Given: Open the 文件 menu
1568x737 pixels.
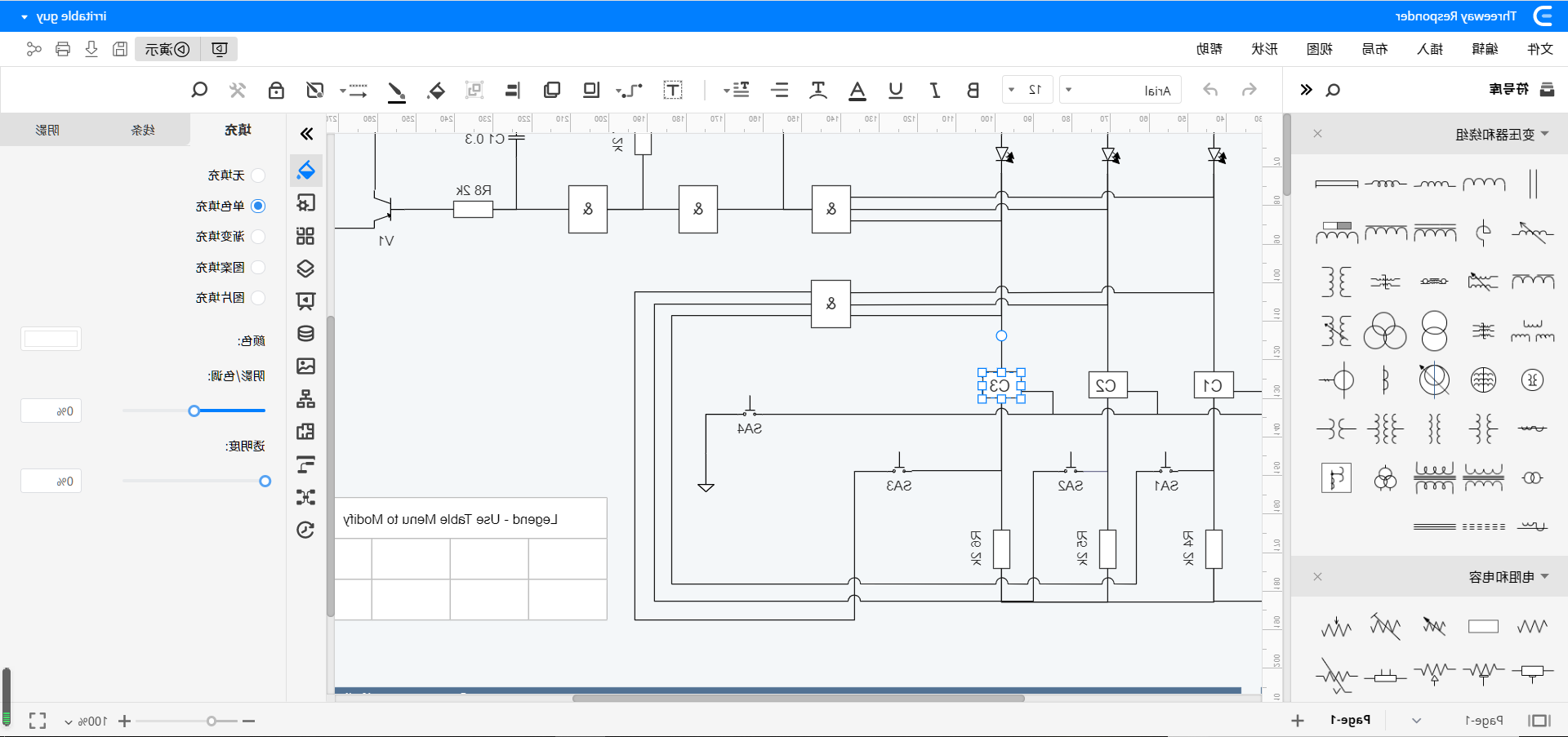Looking at the screenshot, I should (1540, 49).
